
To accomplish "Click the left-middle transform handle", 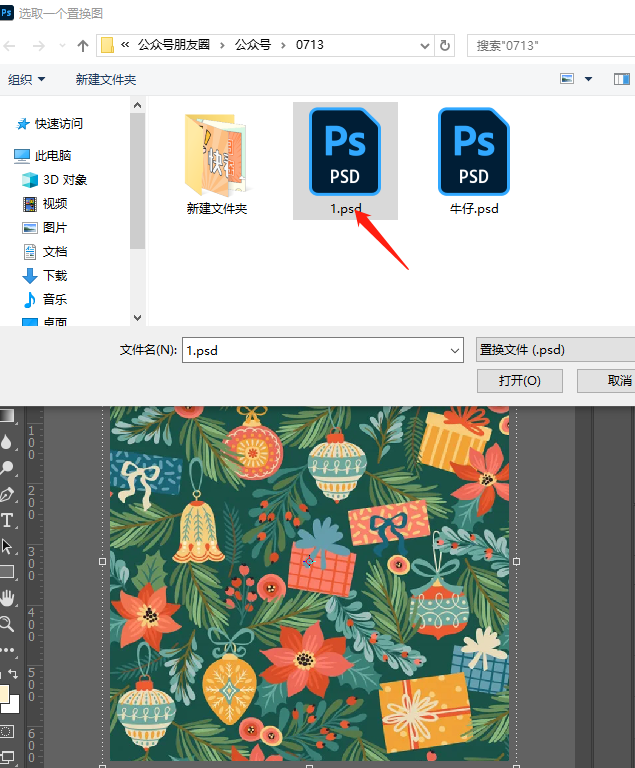I will point(102,562).
